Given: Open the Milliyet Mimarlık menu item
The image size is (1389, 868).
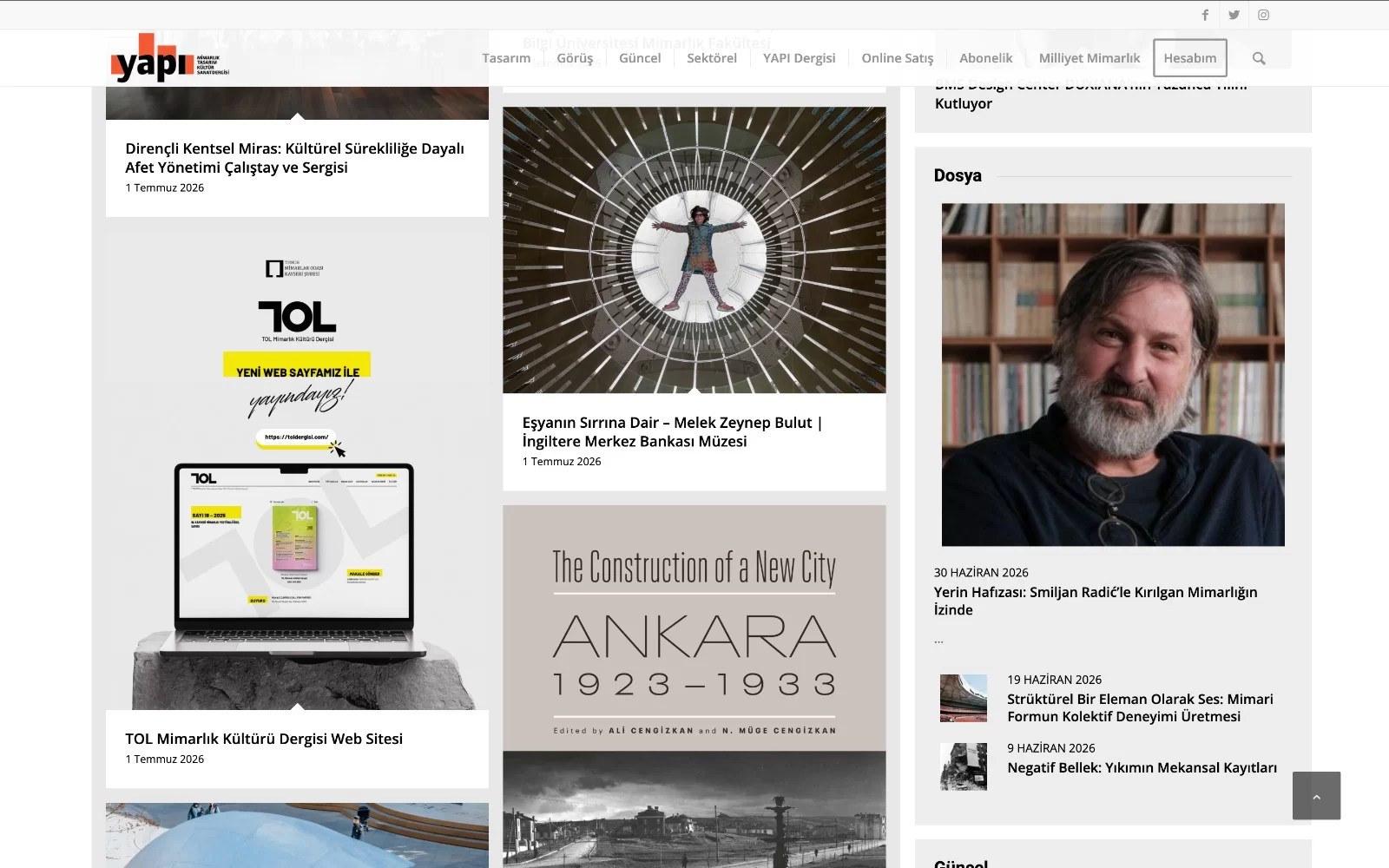Looking at the screenshot, I should 1089,58.
